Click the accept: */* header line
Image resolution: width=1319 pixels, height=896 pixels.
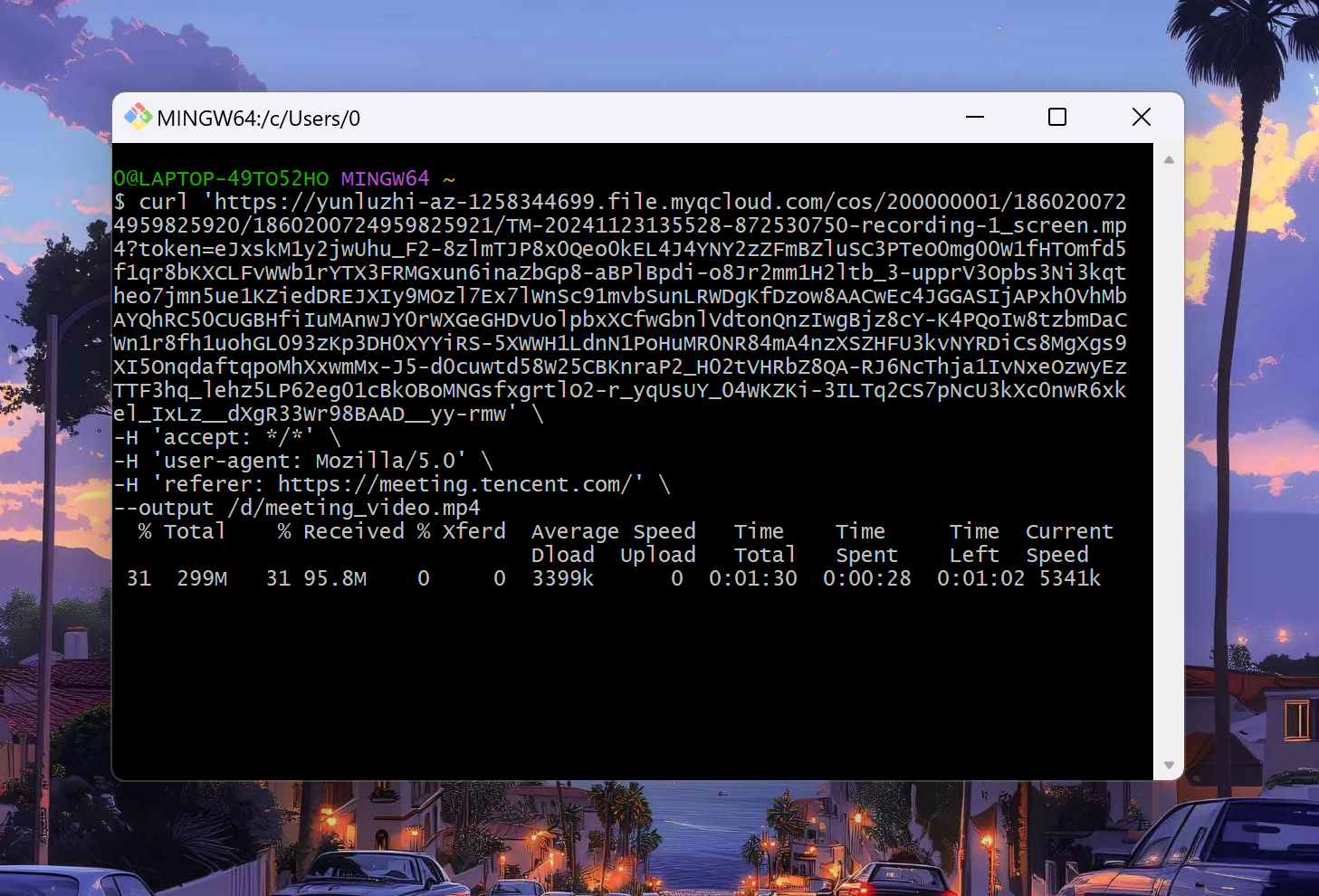click(226, 436)
